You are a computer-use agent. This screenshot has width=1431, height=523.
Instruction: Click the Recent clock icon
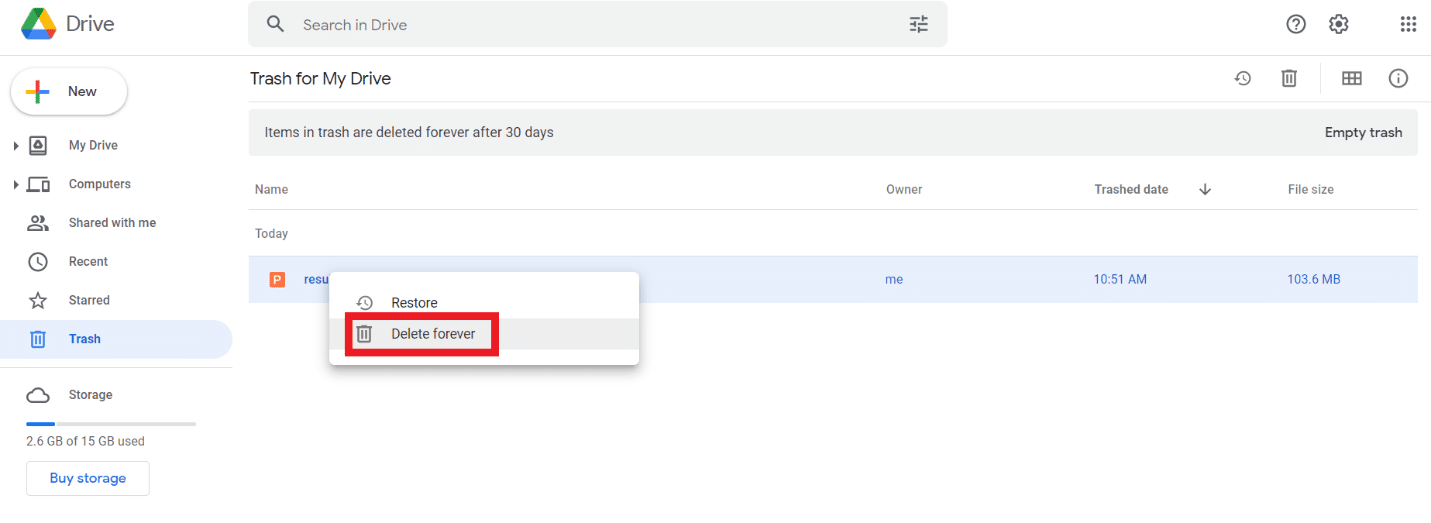click(38, 262)
